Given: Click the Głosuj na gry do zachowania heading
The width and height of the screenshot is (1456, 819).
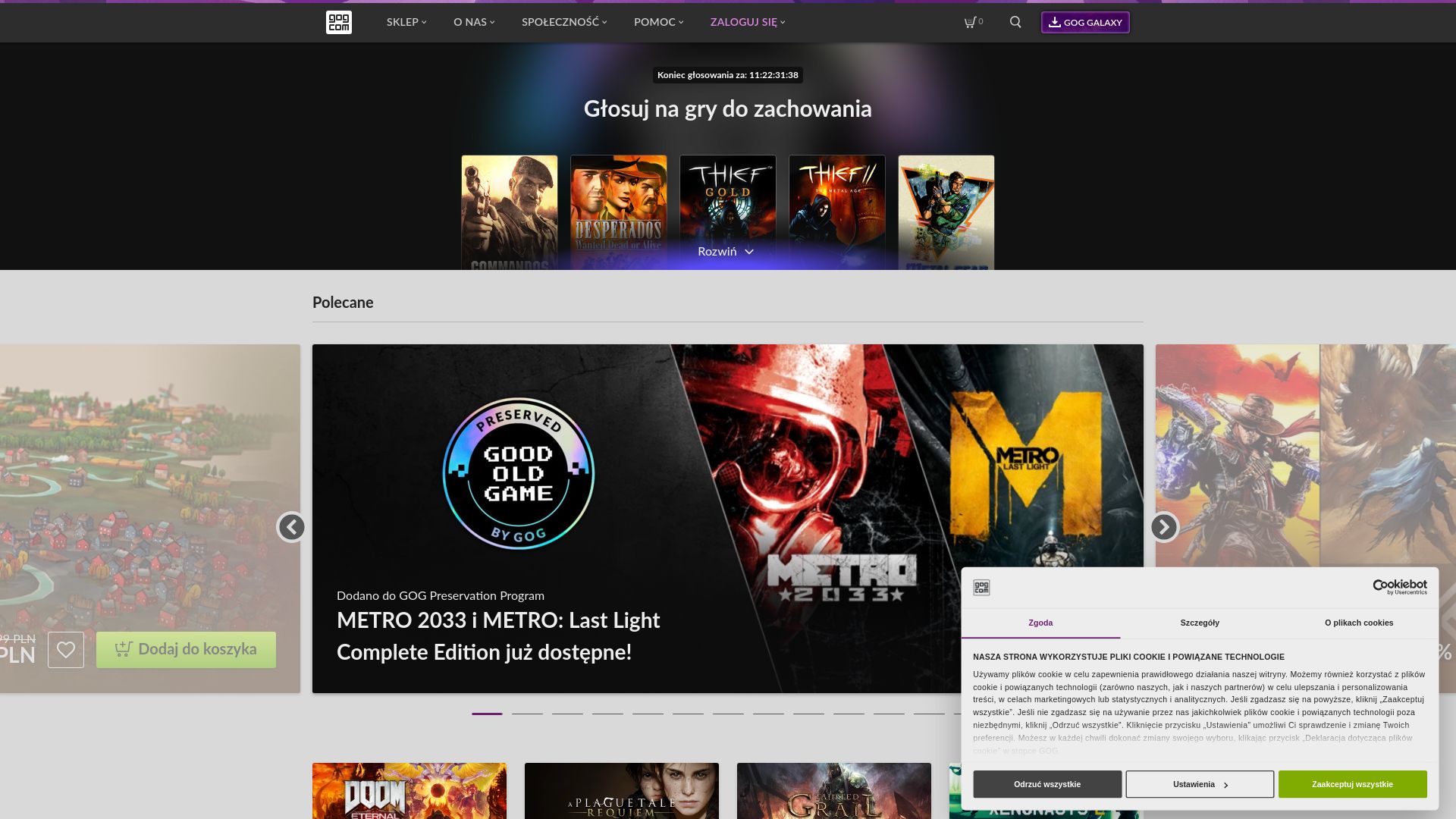Looking at the screenshot, I should tap(728, 109).
